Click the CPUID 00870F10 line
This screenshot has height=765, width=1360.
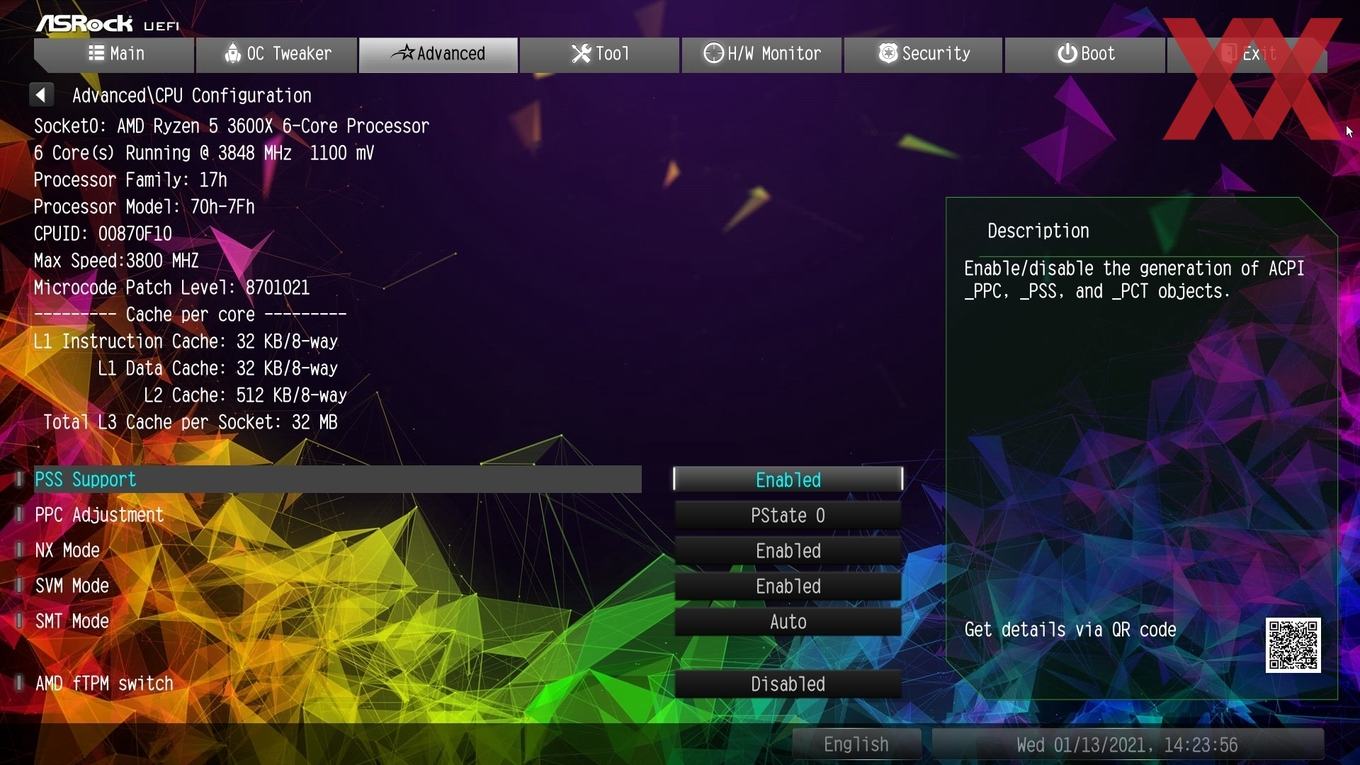[103, 234]
